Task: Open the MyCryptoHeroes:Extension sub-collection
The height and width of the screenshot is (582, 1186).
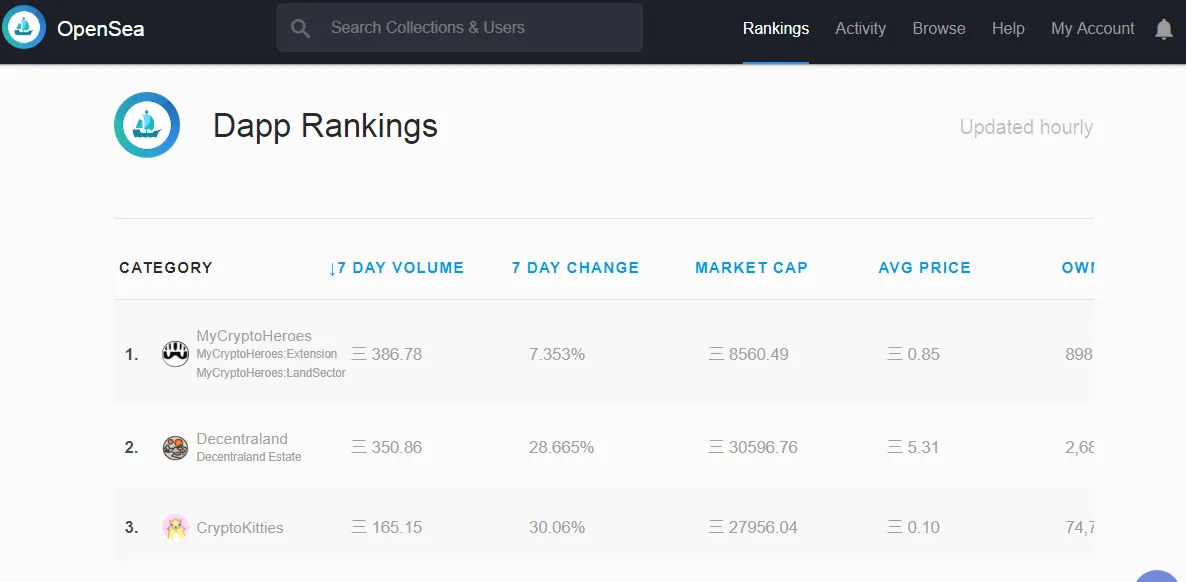Action: [x=267, y=354]
